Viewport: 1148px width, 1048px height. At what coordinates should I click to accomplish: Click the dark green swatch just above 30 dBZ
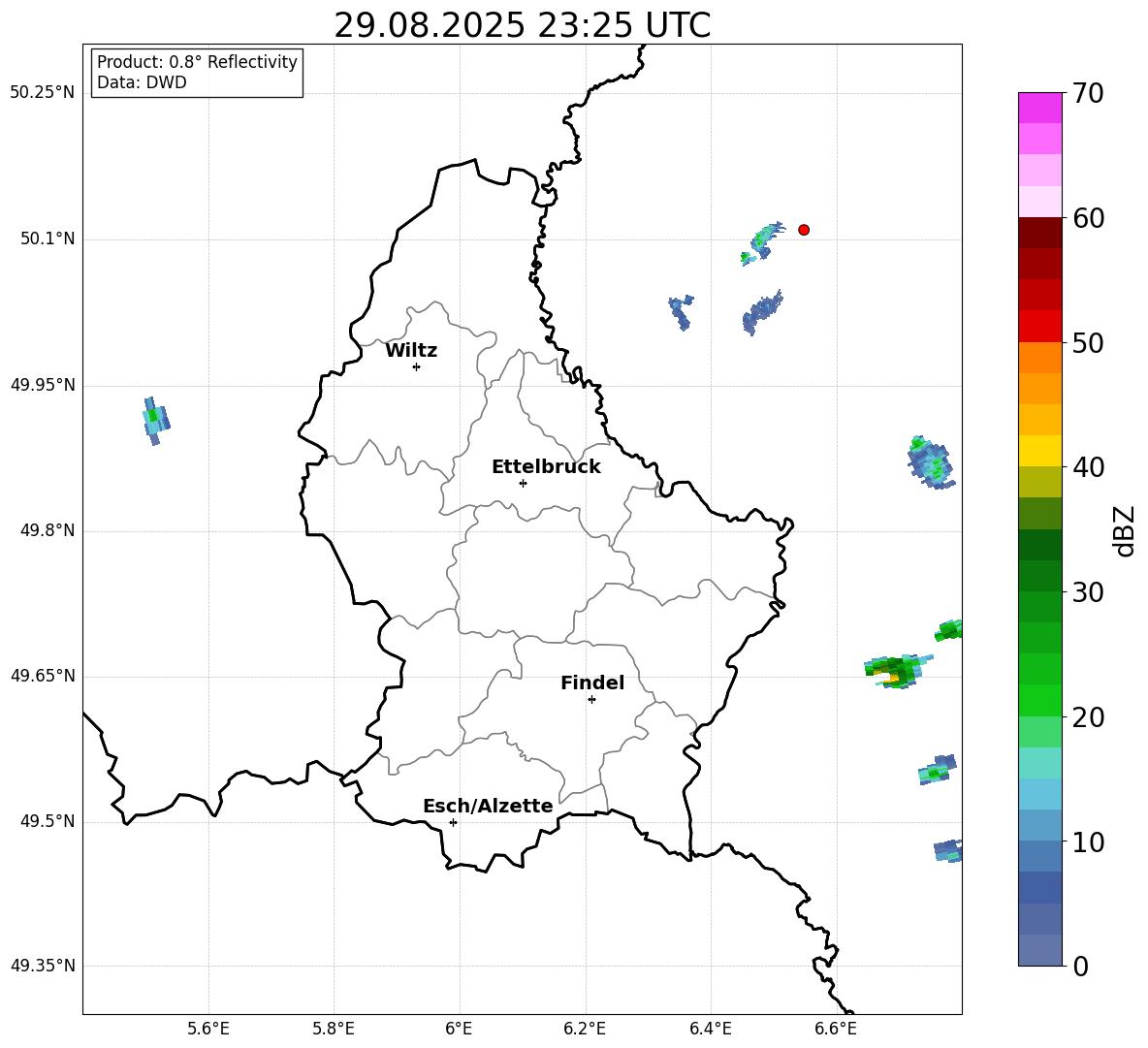pyautogui.click(x=1039, y=576)
